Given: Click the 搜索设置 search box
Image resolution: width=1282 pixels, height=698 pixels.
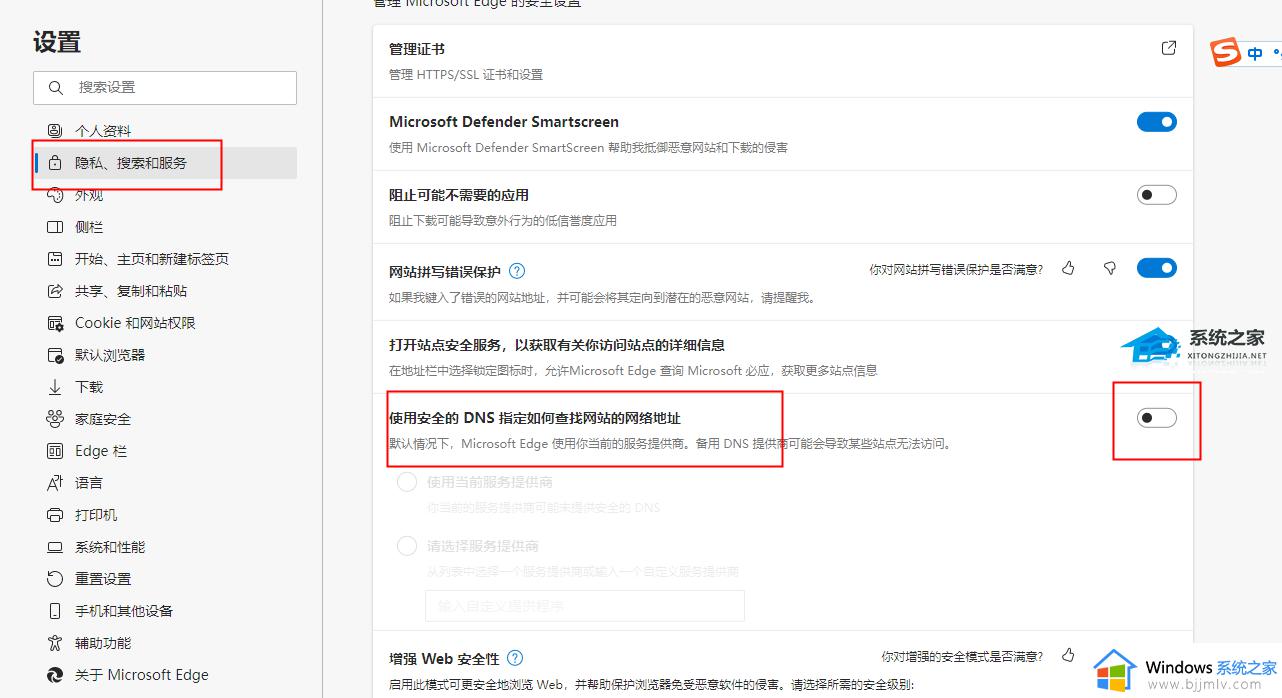Looking at the screenshot, I should (165, 87).
